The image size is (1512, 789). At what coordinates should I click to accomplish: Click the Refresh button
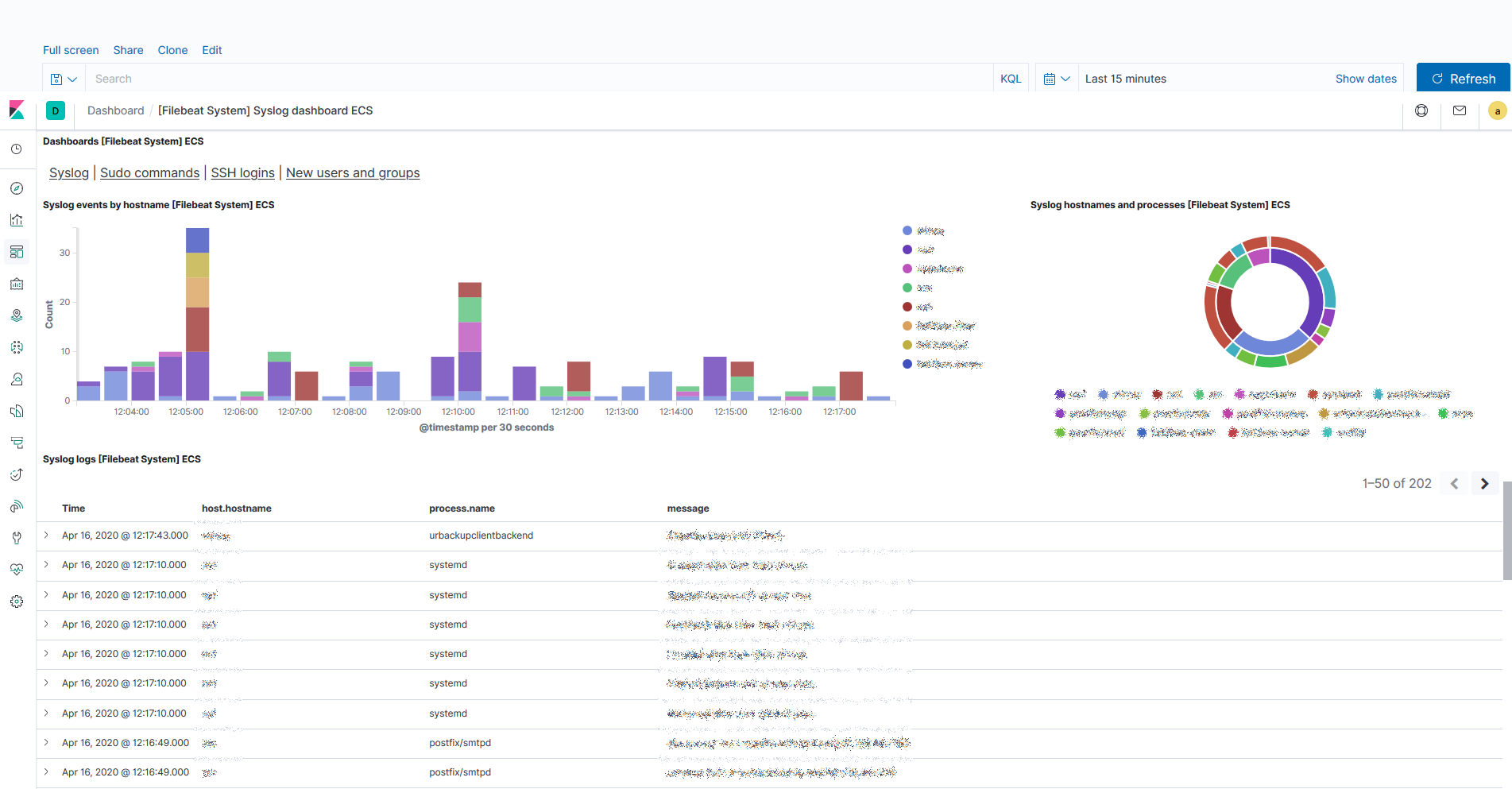[1463, 79]
